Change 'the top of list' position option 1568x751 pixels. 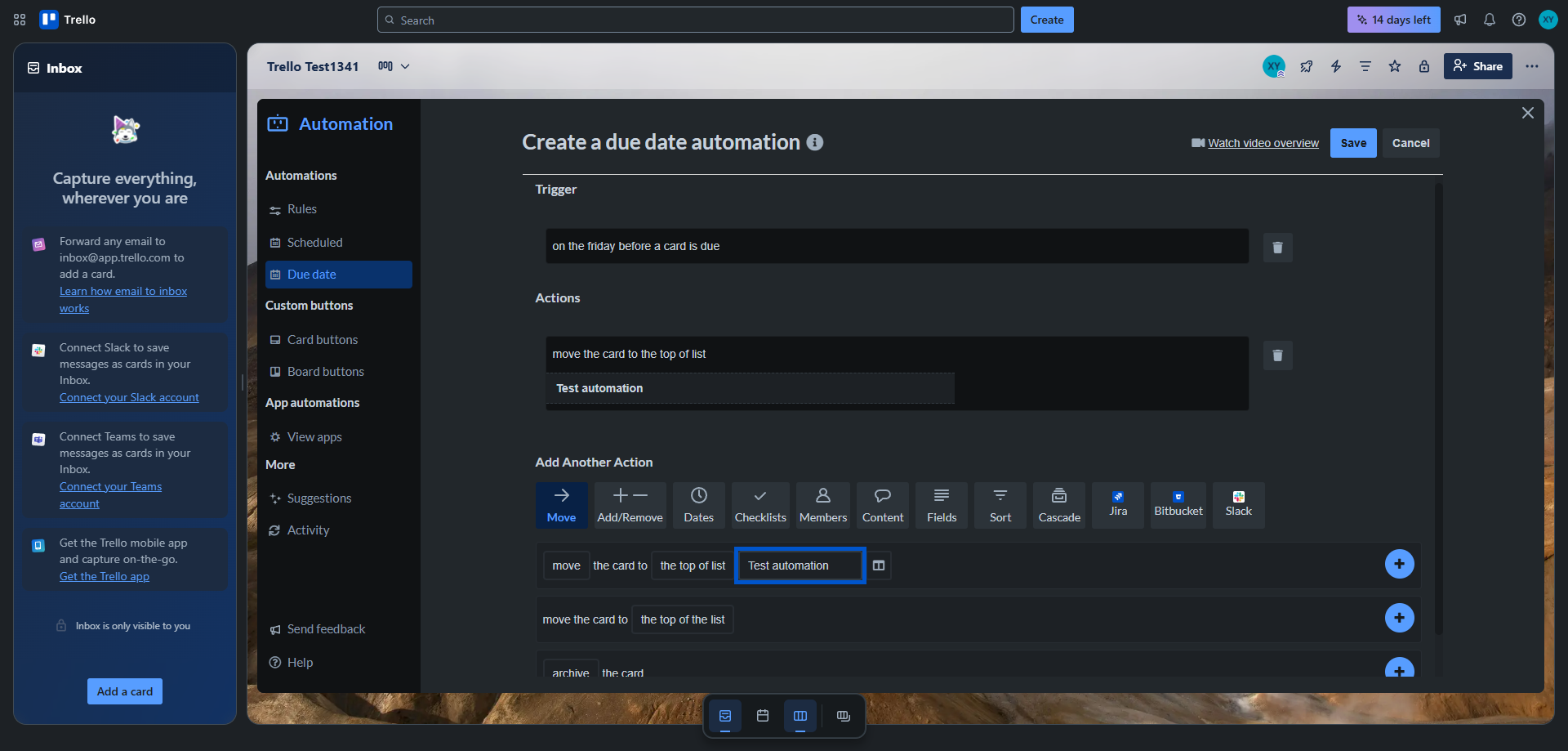tap(693, 565)
